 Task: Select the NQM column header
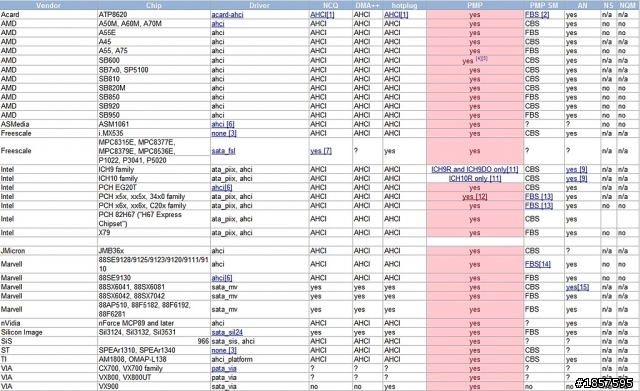[x=628, y=5]
